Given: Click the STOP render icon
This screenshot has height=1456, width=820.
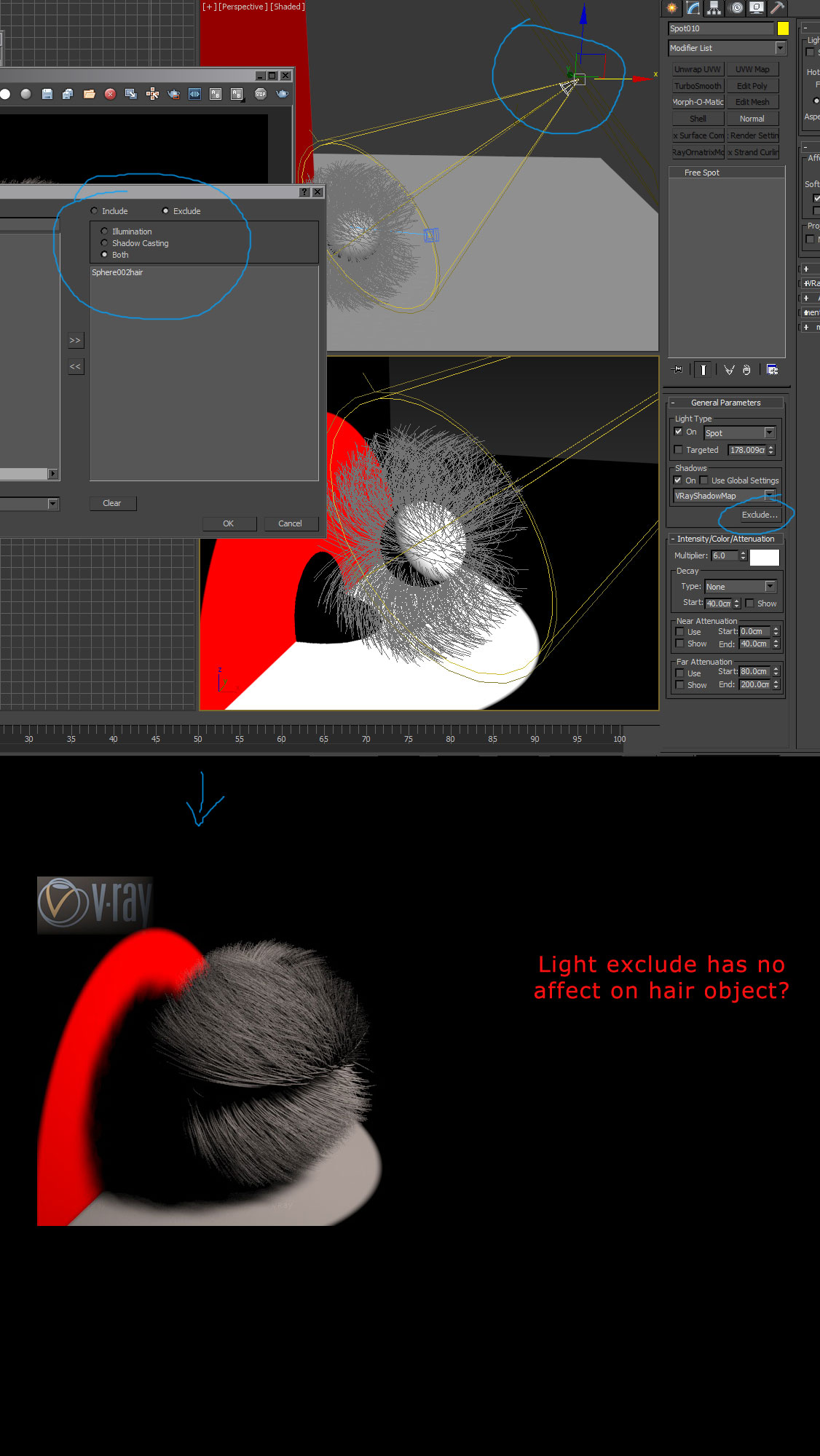Looking at the screenshot, I should tap(261, 94).
